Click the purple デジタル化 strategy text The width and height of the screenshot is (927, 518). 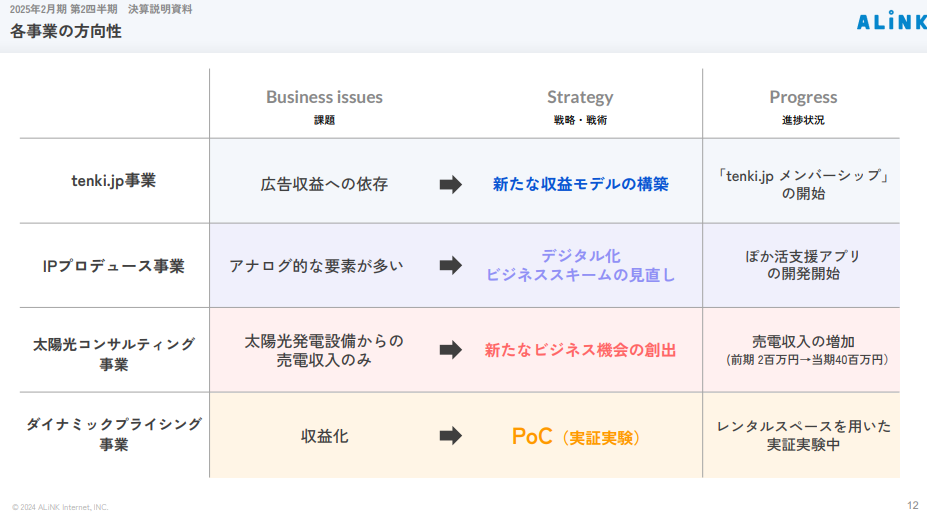pos(580,256)
